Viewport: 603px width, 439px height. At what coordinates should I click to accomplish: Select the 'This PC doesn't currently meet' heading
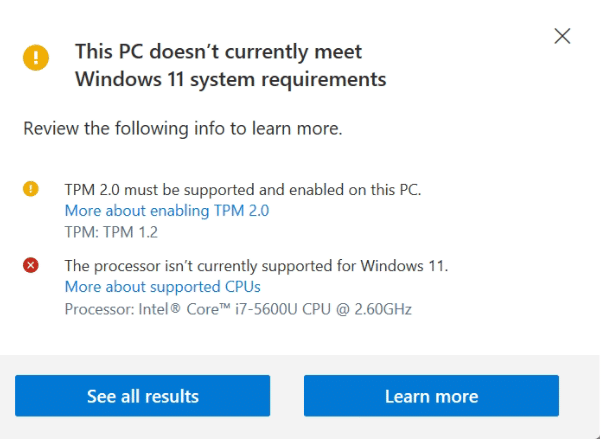click(218, 52)
